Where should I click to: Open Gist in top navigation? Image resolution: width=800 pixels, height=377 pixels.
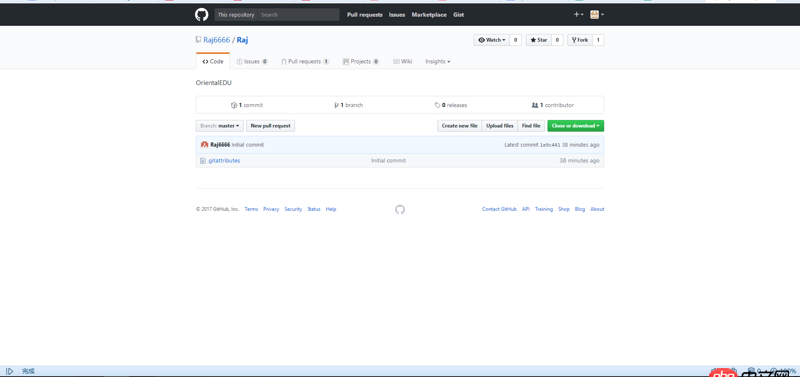(459, 15)
